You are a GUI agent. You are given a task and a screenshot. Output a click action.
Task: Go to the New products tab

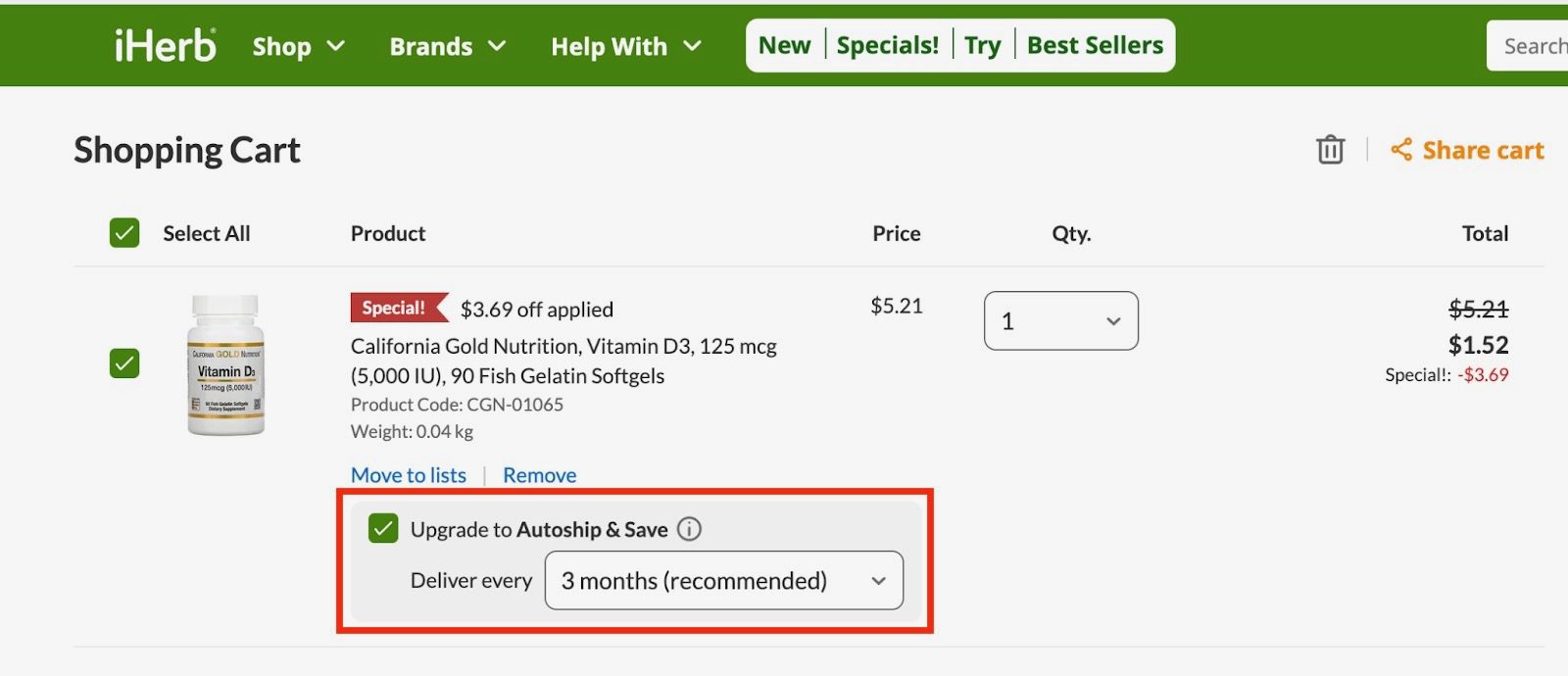click(x=784, y=45)
